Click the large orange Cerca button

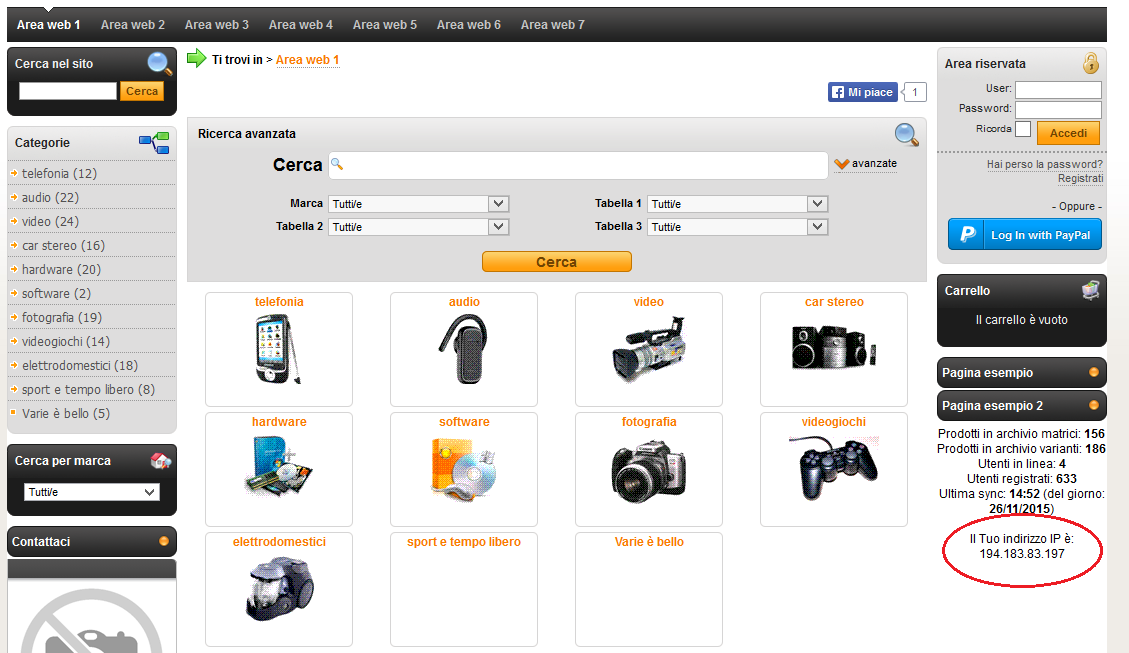click(x=557, y=262)
